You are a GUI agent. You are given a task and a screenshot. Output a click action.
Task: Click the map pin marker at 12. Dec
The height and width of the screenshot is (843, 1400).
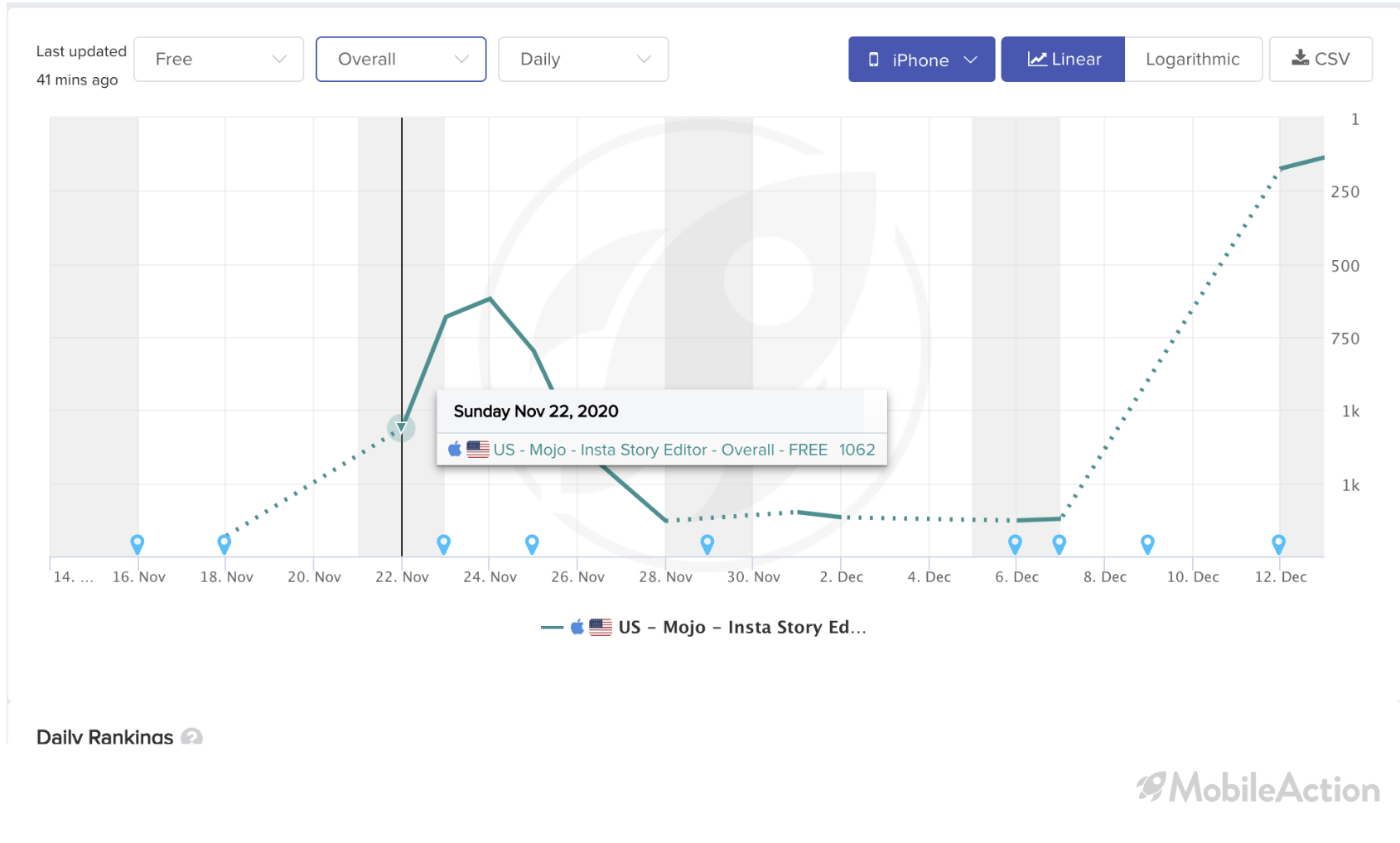pos(1279,544)
